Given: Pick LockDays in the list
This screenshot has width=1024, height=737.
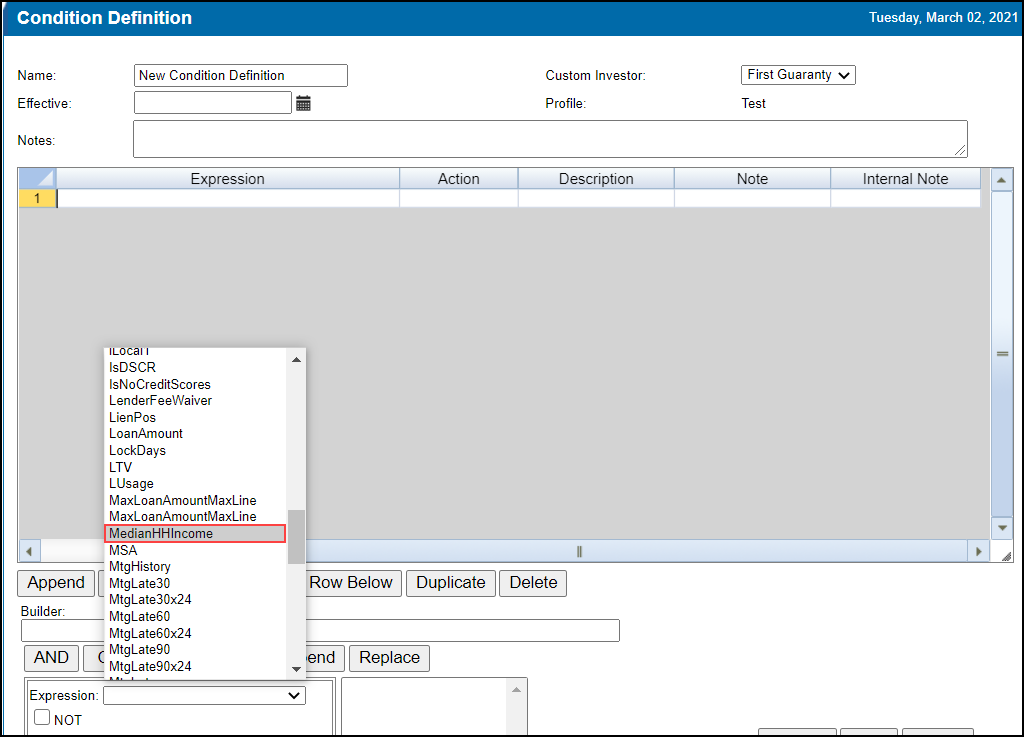Looking at the screenshot, I should coord(195,451).
